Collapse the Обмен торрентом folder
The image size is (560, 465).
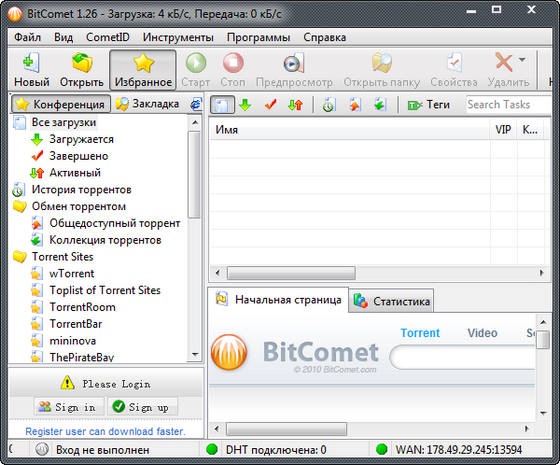(x=20, y=206)
